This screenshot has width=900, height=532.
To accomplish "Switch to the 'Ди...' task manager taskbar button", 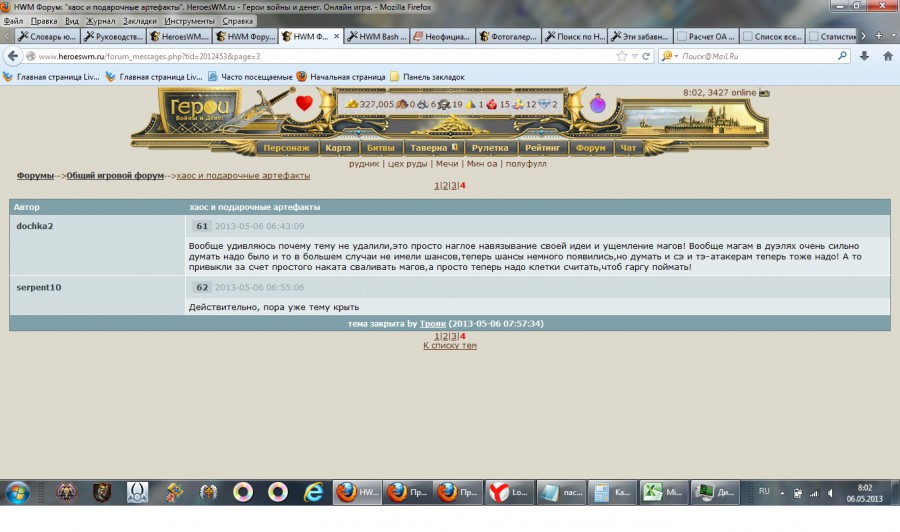I will point(714,492).
